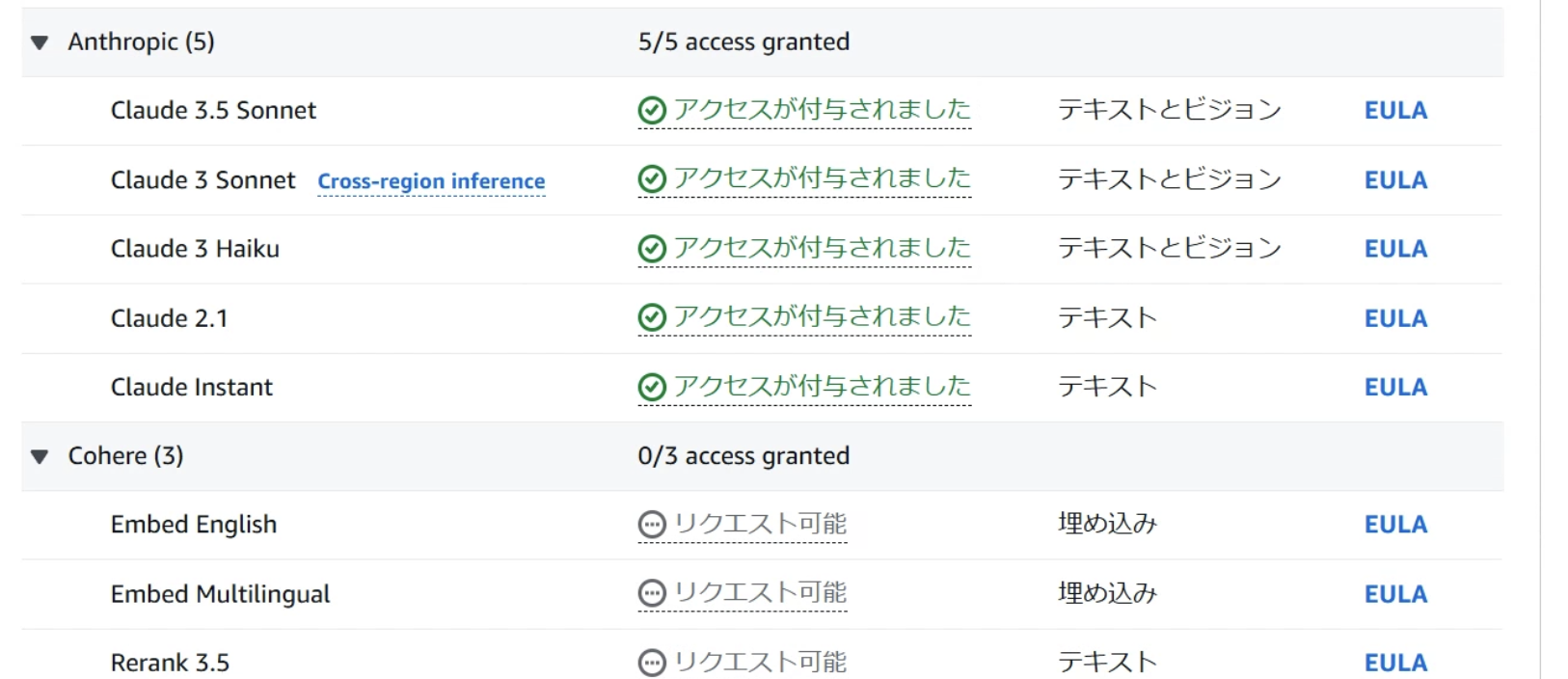This screenshot has height=679, width=1568.
Task: Click the green check icon for Claude 3 Sonnet
Action: [653, 179]
